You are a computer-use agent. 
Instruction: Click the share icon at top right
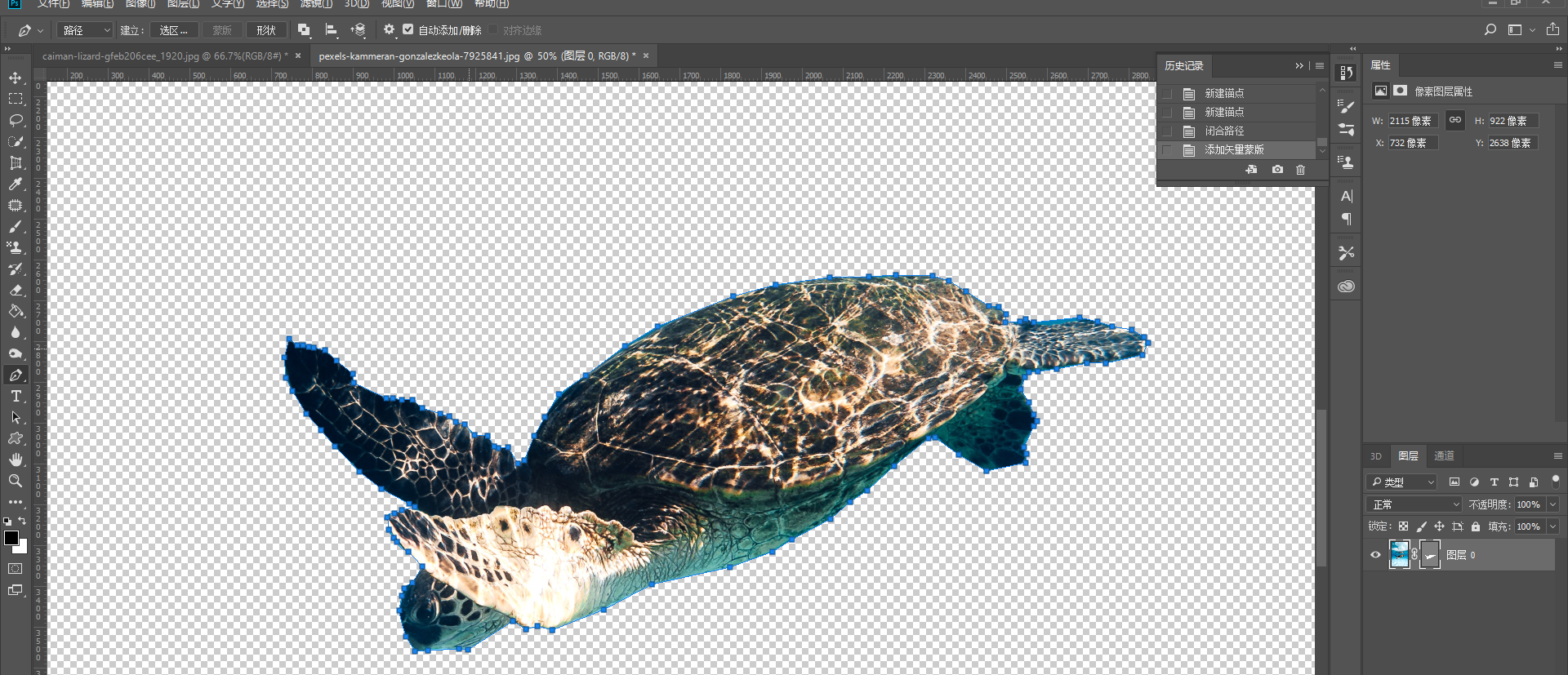tap(1552, 29)
